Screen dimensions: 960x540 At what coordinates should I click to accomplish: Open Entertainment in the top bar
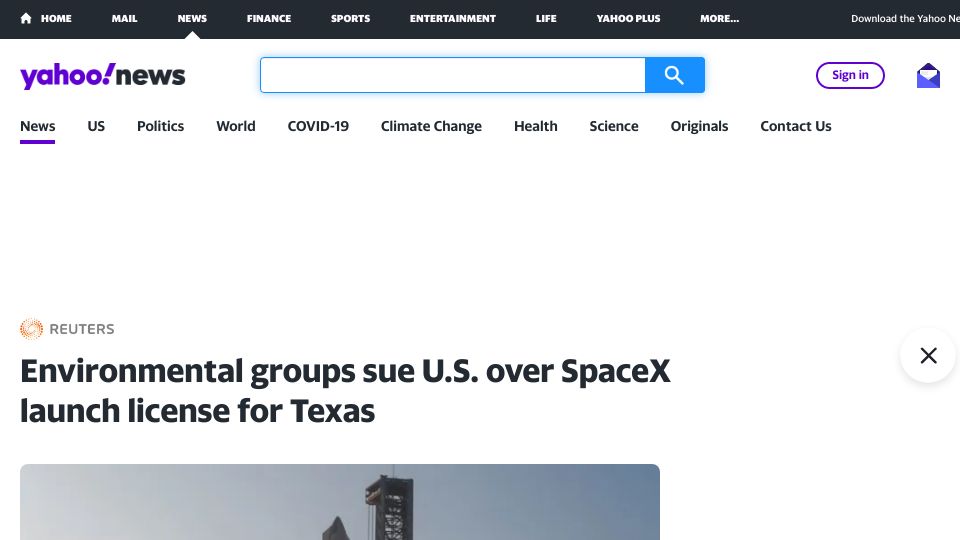click(452, 18)
